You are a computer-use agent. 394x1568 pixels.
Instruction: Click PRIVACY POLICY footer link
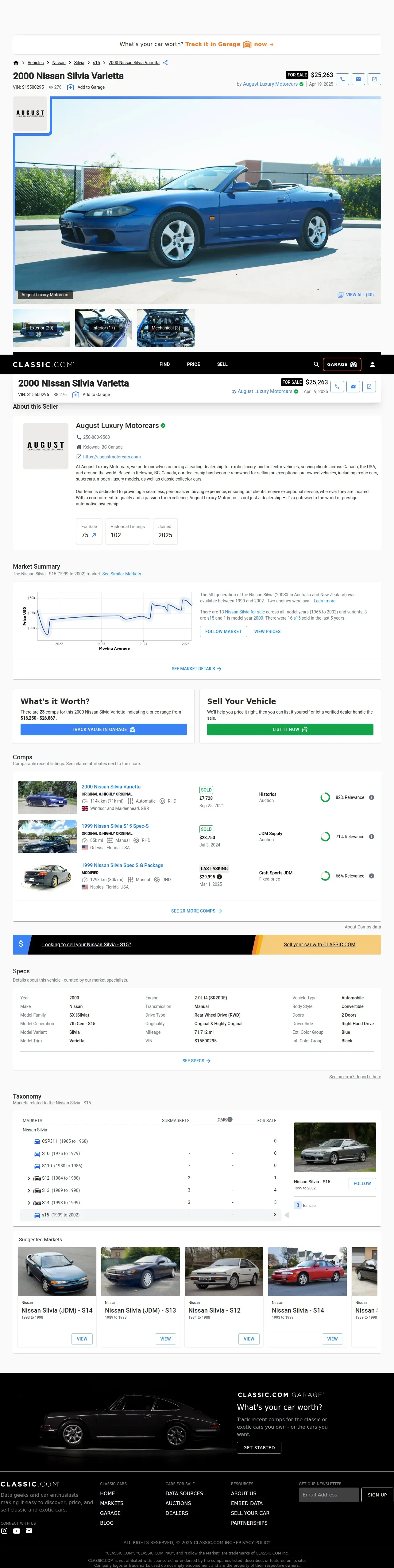click(253, 1543)
